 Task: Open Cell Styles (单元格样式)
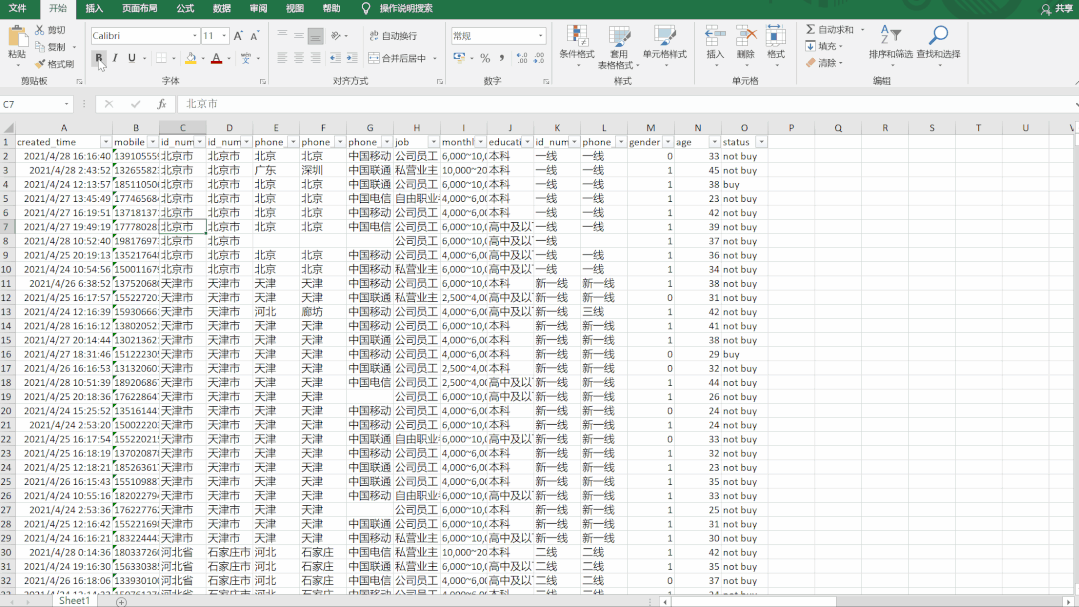pyautogui.click(x=665, y=46)
